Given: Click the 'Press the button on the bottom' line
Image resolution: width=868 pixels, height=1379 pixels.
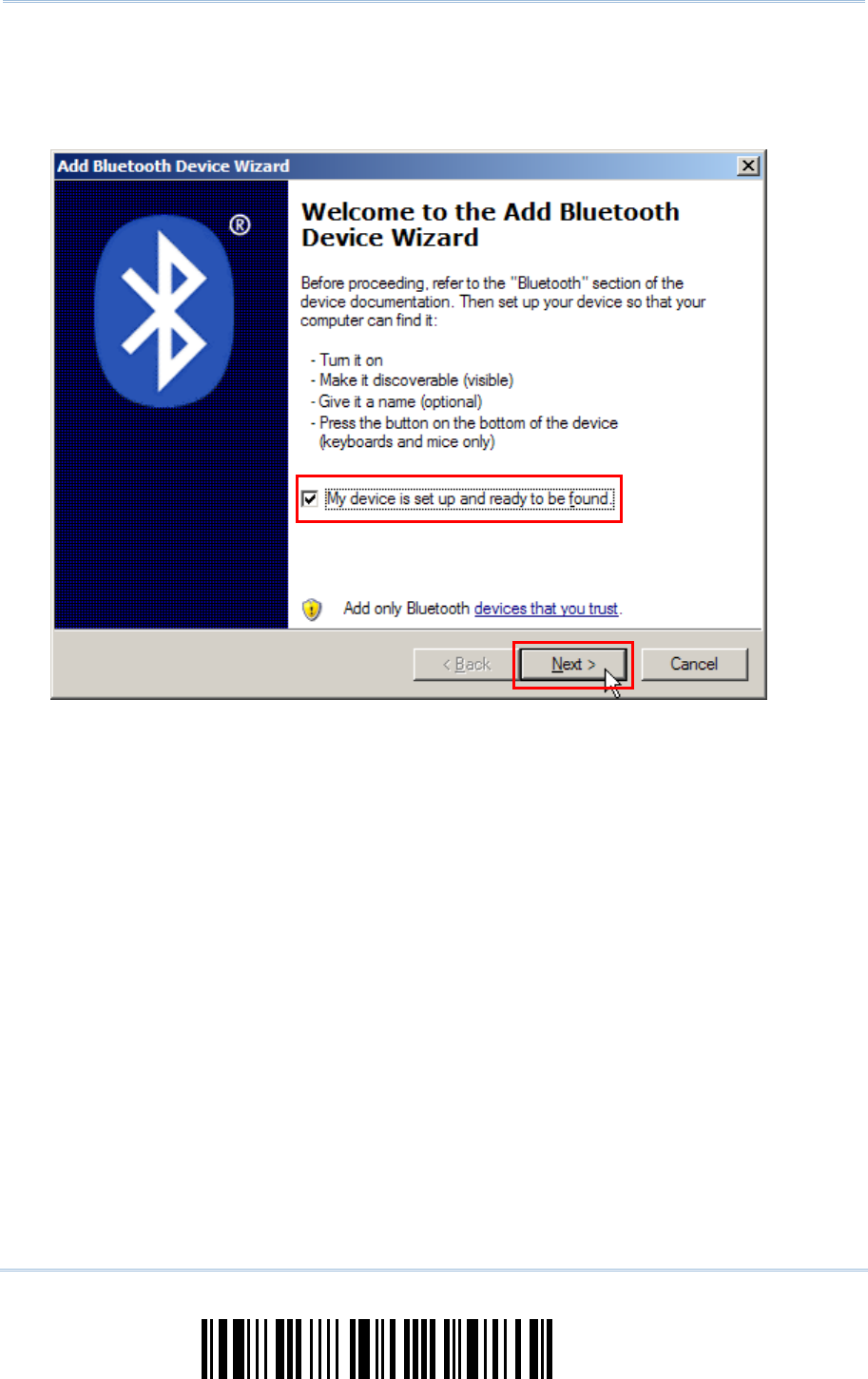Looking at the screenshot, I should pos(464,432).
